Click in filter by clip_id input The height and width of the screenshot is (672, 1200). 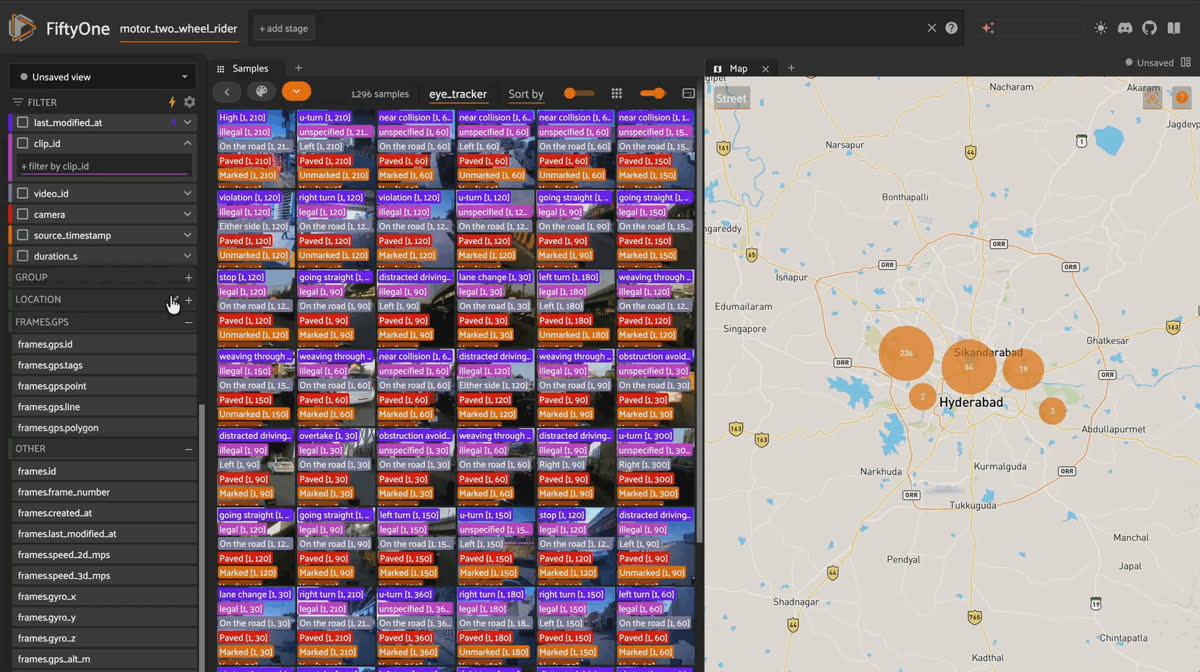point(104,166)
